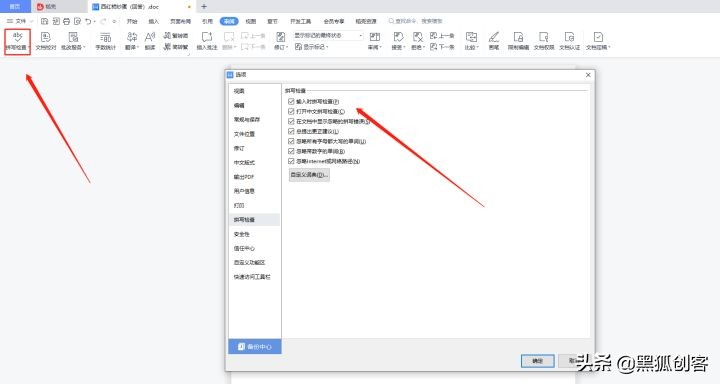Select 信任中心 in options sidebar
Screen dimensions: 720x384
254,248
